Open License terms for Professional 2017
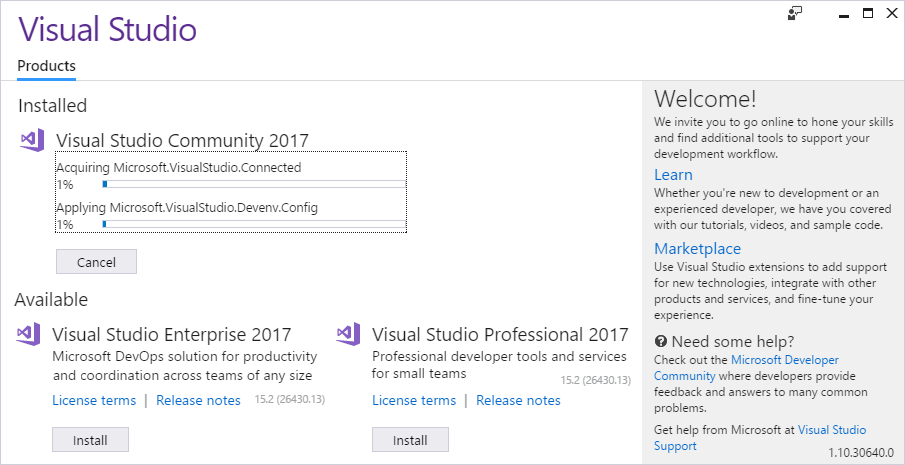The height and width of the screenshot is (465, 905). tap(414, 400)
